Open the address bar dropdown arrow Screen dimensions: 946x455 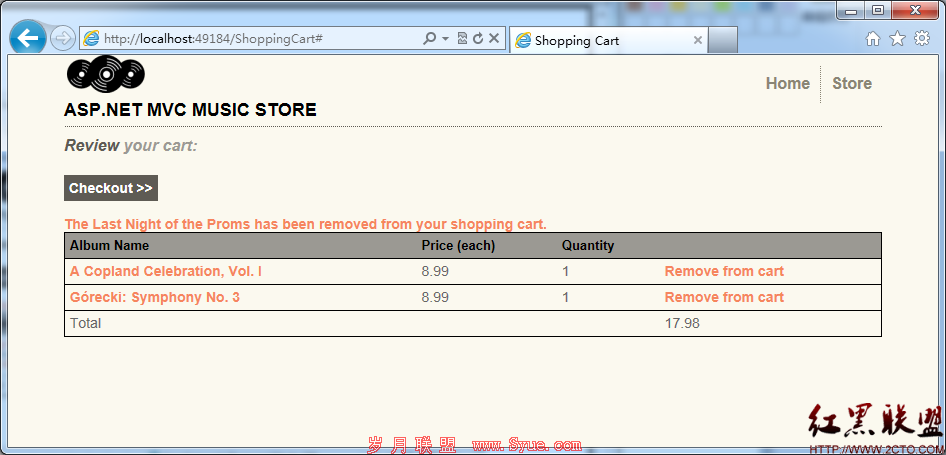coord(446,39)
